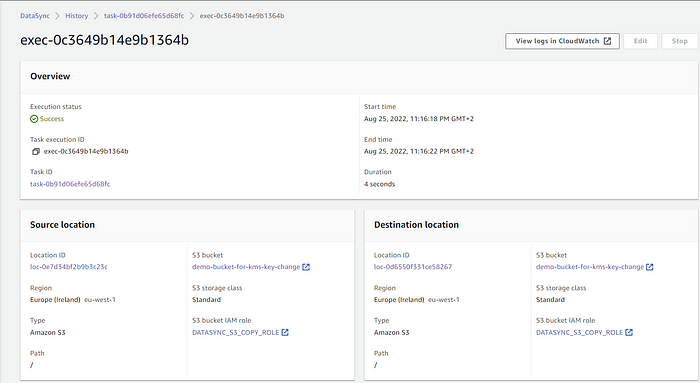The image size is (700, 383).
Task: Copy the task execution ID with the copy icon
Action: (36, 151)
